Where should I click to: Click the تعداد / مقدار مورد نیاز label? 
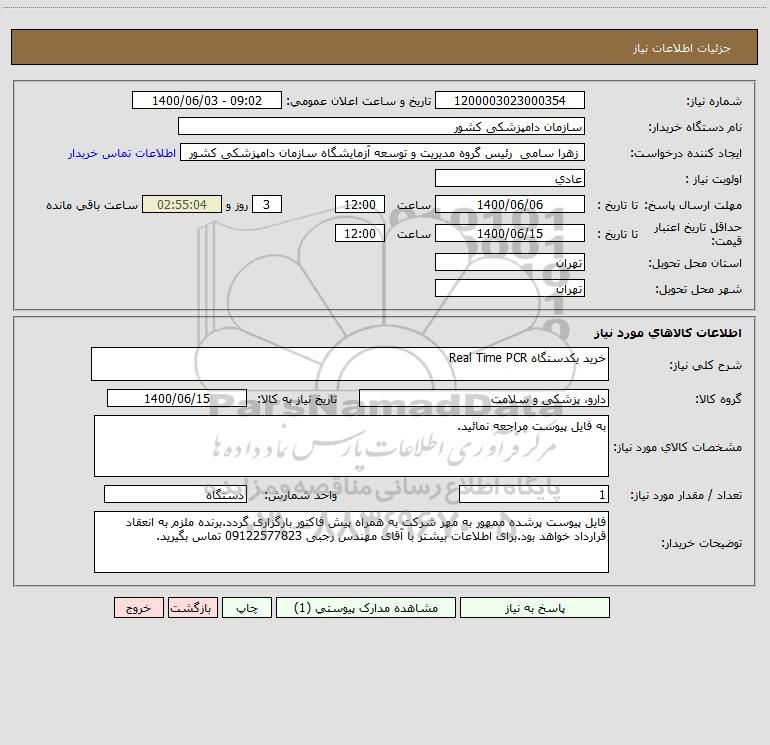pos(686,496)
